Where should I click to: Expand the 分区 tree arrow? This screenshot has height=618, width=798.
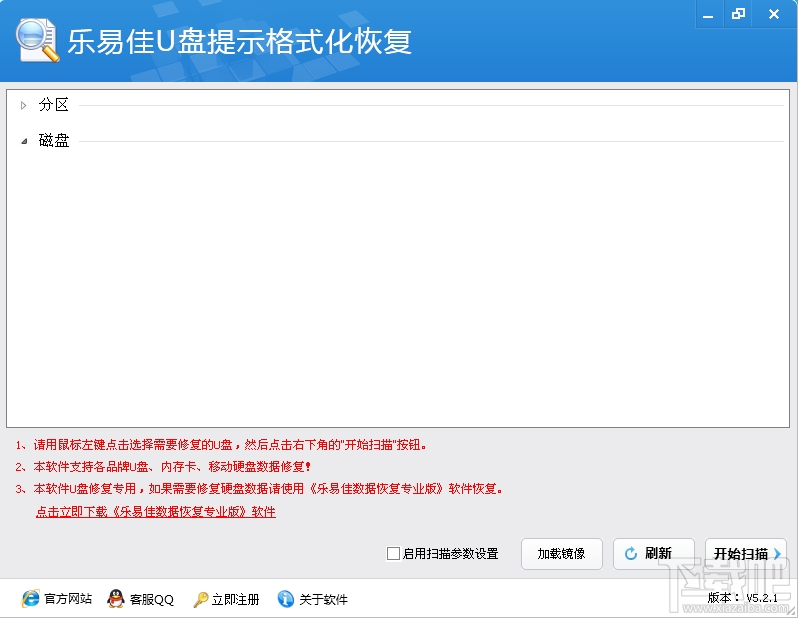click(x=23, y=105)
